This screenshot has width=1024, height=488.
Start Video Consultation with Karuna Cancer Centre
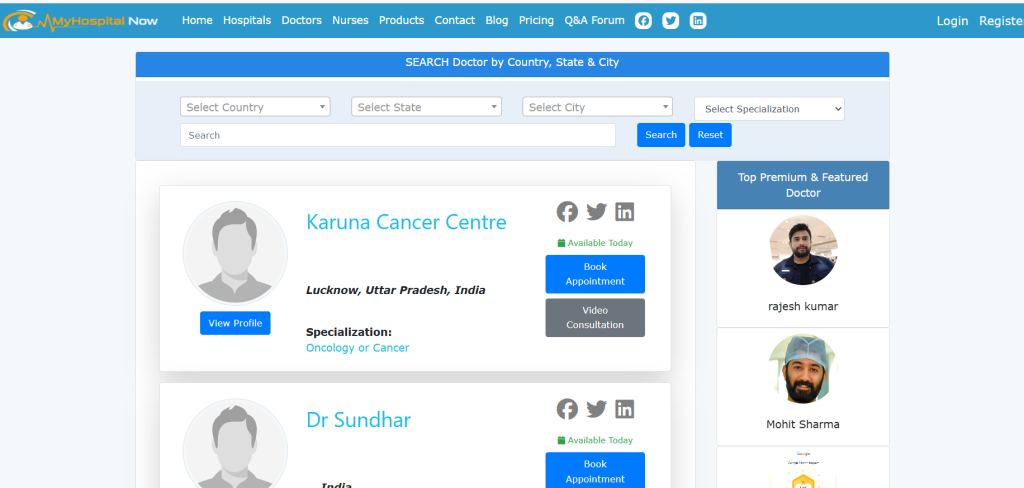point(595,317)
